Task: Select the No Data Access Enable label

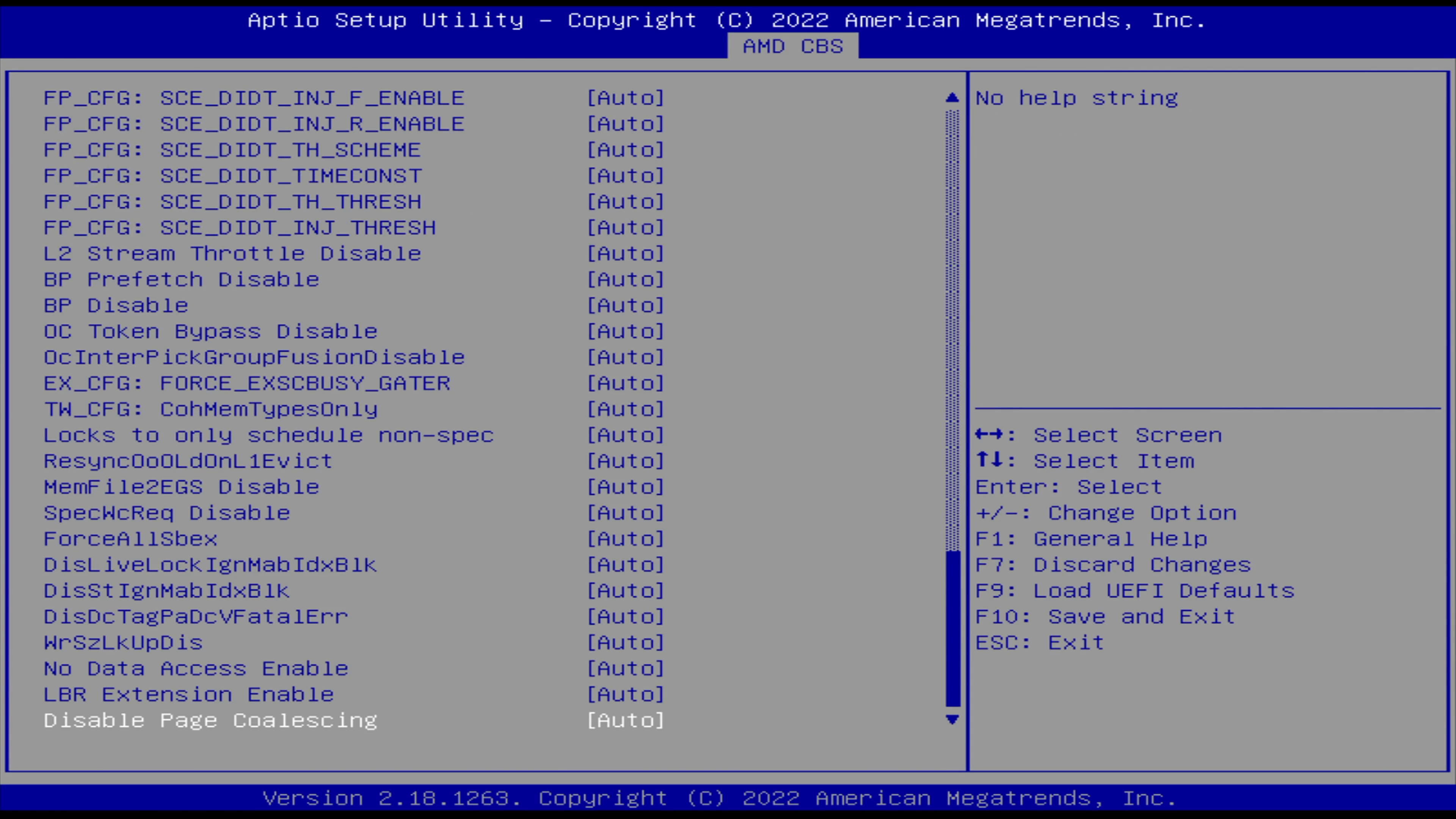Action: (x=196, y=668)
